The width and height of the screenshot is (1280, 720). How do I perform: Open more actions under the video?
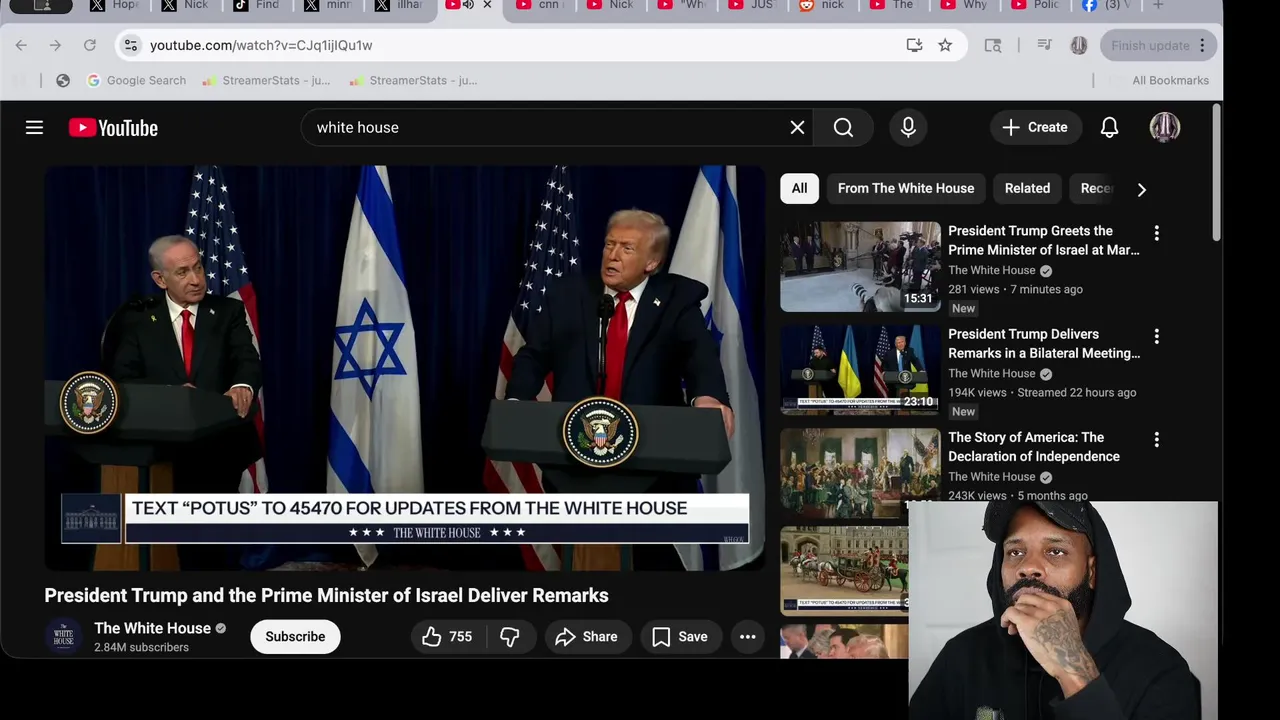coord(747,636)
